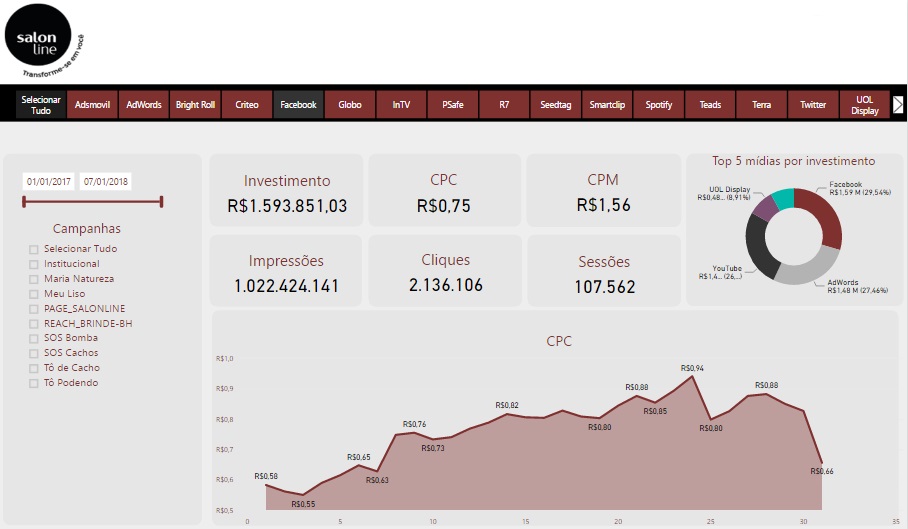Open the start date field 01/01/2017

coord(49,182)
